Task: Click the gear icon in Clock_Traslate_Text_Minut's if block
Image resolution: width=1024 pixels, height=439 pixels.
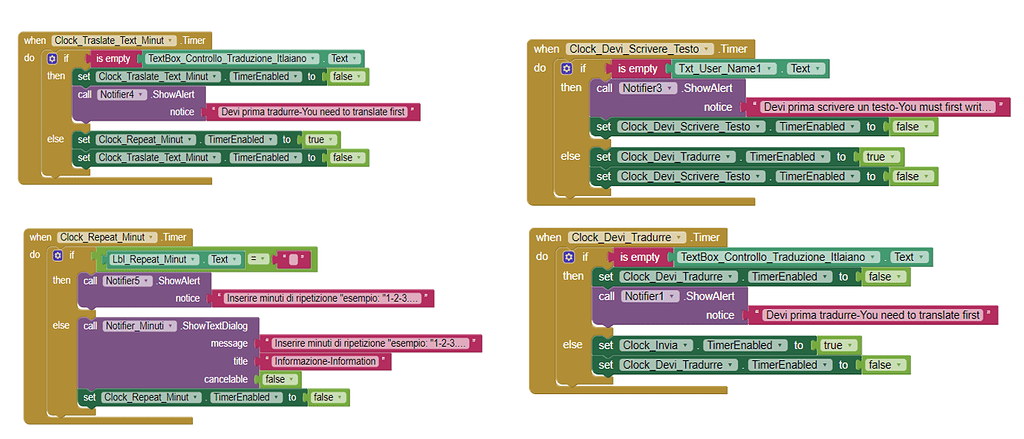Action: 53,59
